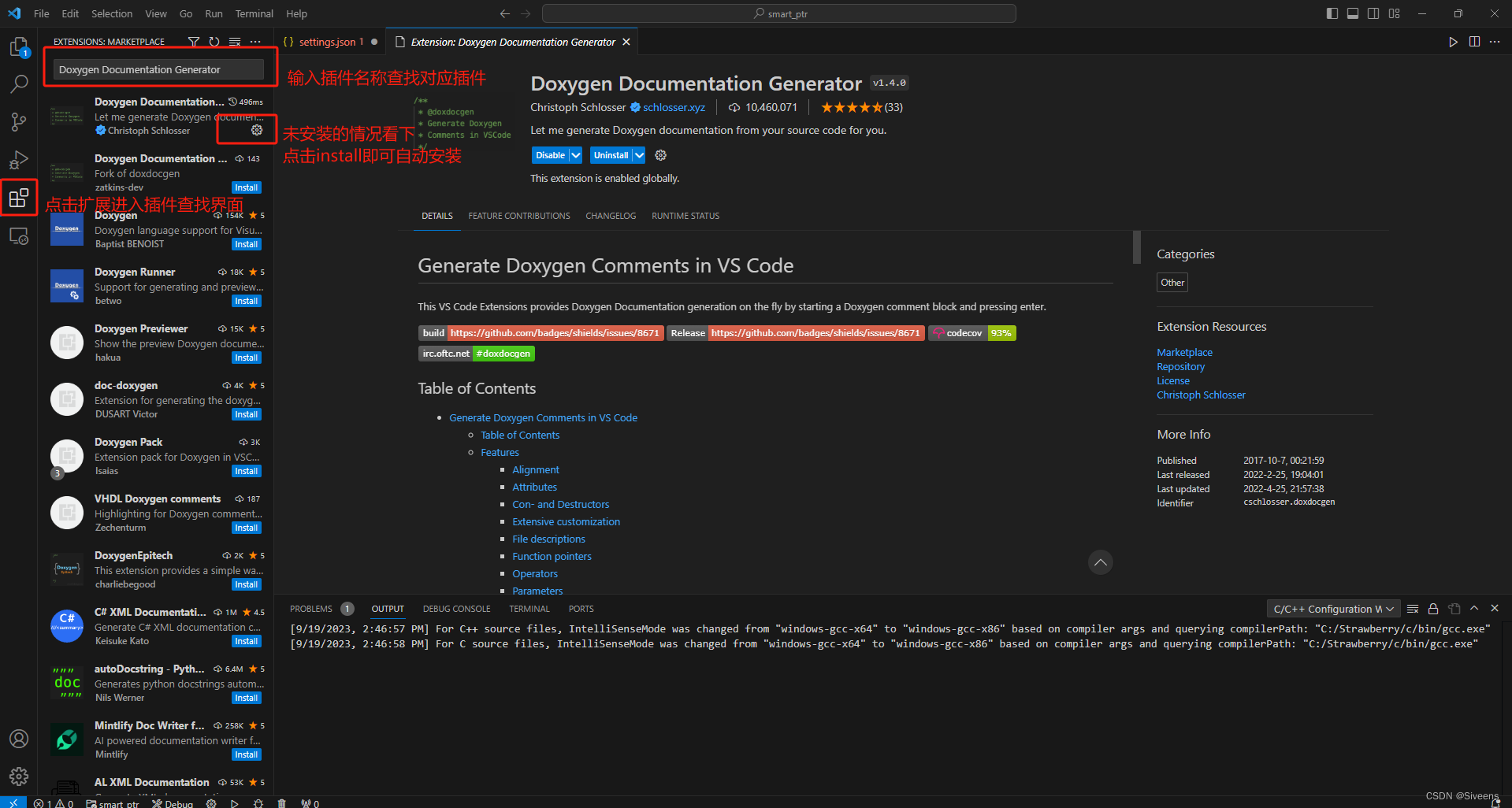Toggle bottom panel visibility
1512x808 pixels.
point(1353,13)
